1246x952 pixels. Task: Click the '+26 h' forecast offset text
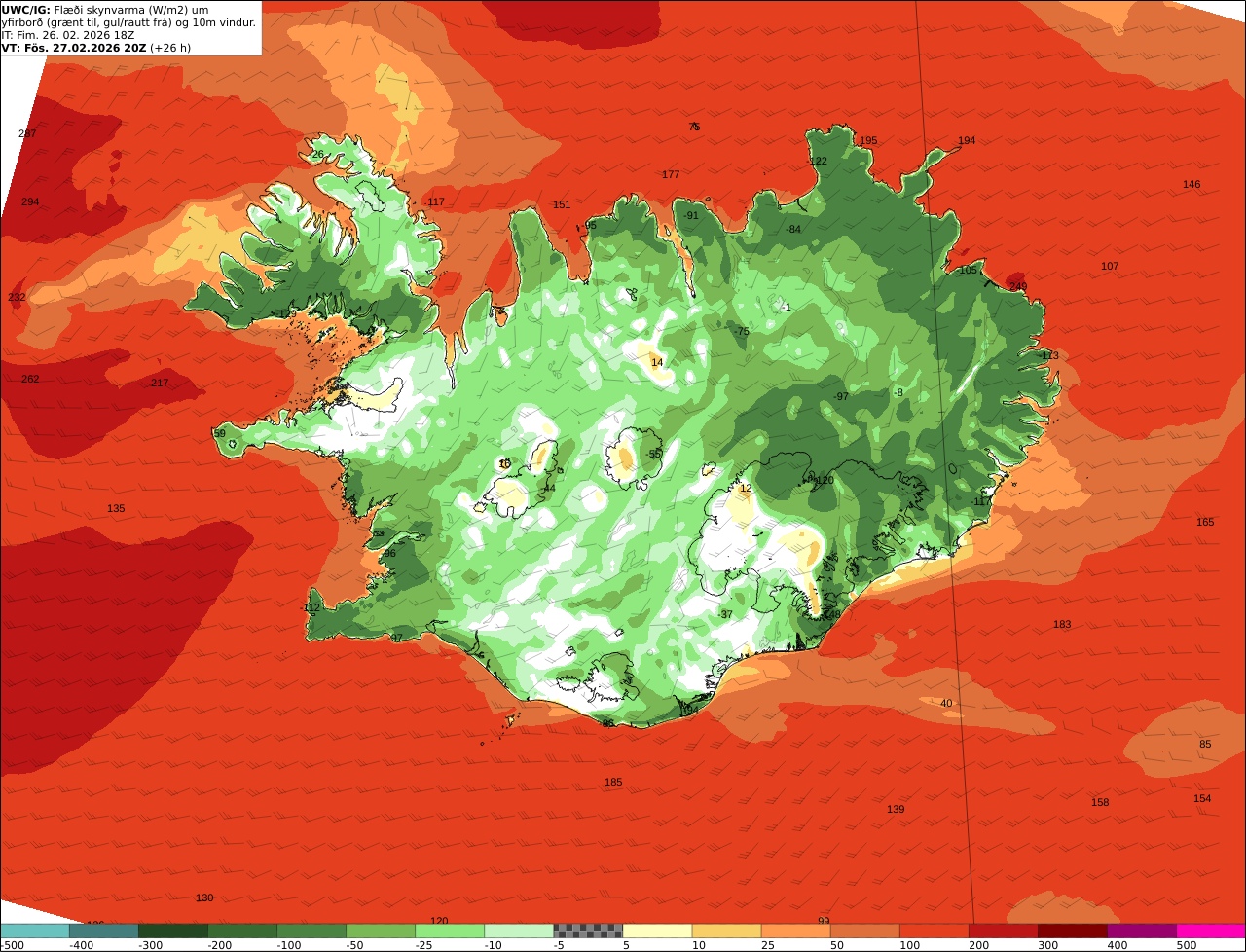[x=170, y=47]
